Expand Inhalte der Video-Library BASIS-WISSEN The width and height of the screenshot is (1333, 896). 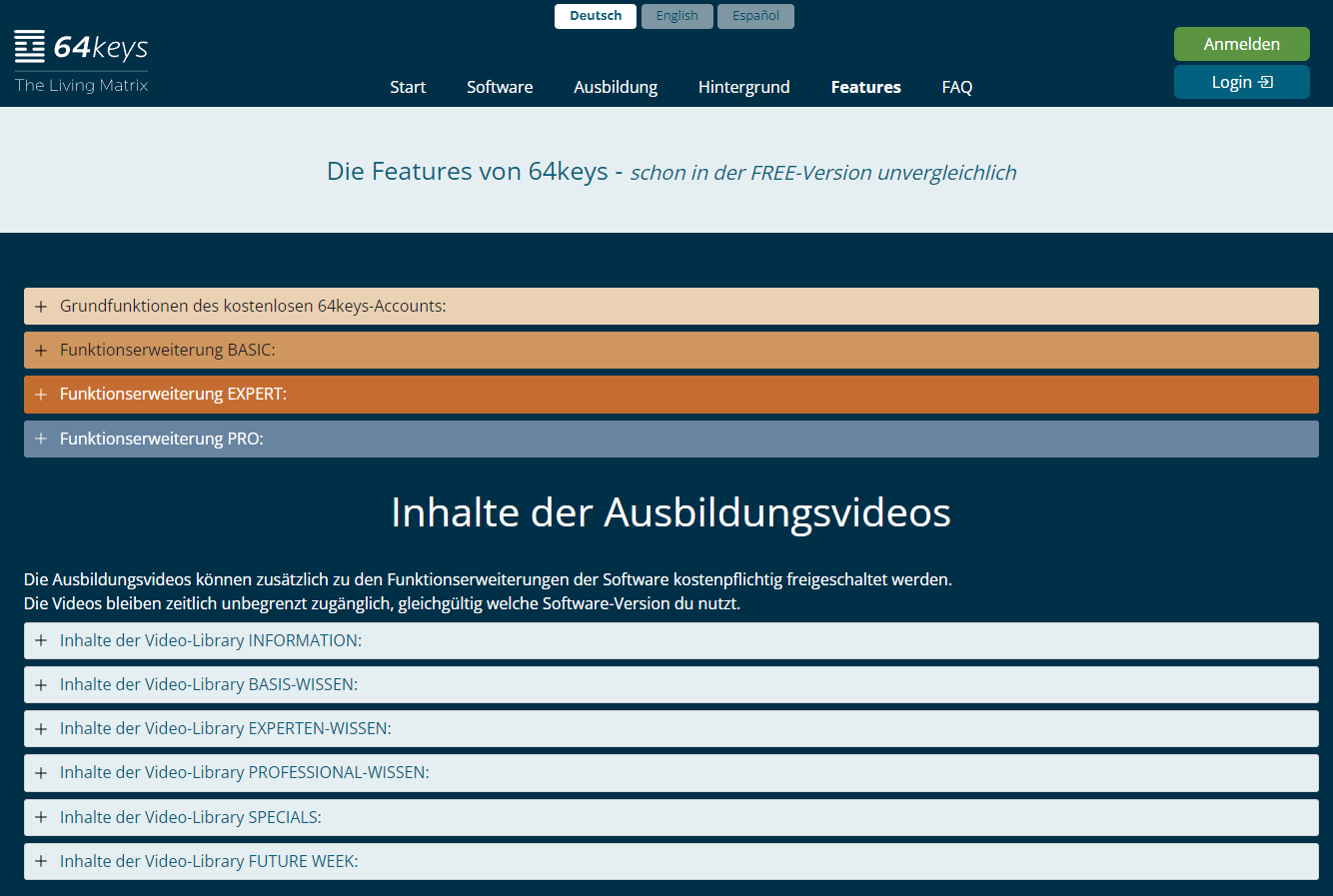click(x=208, y=684)
